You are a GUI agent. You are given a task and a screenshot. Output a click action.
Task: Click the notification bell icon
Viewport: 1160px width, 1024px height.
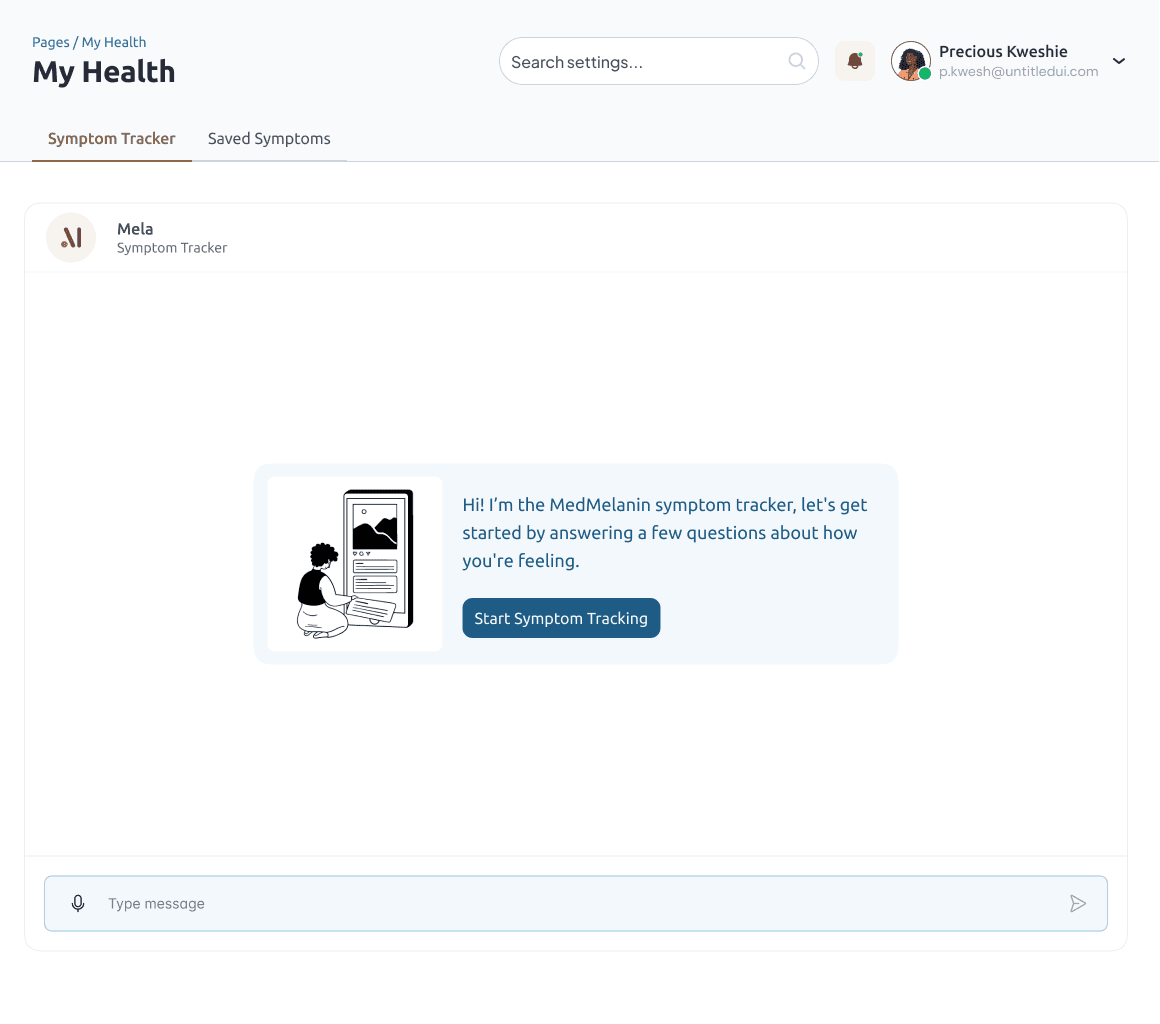point(854,61)
